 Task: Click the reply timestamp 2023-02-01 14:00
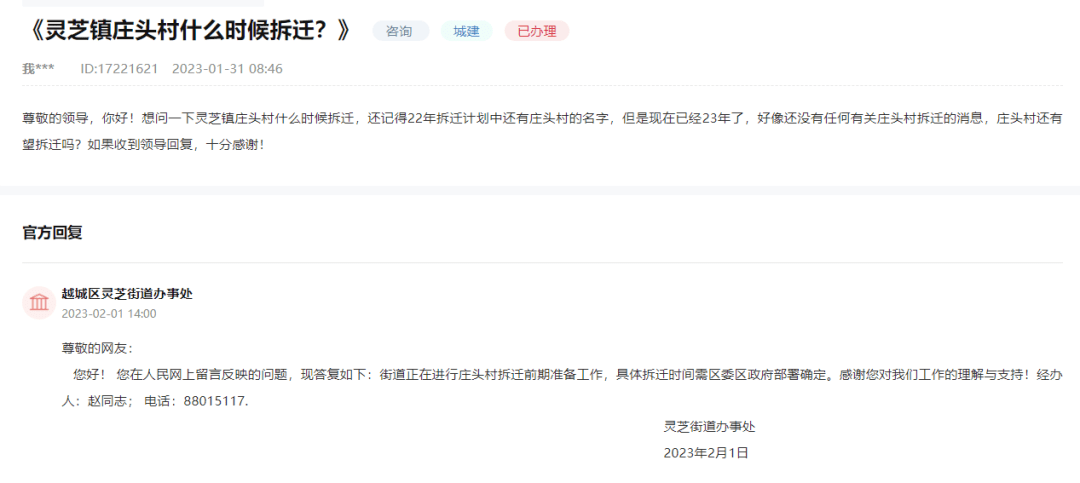click(109, 314)
